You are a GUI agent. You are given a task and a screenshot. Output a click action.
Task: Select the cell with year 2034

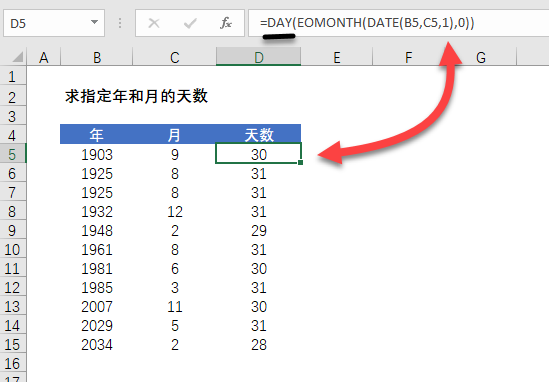pos(97,345)
